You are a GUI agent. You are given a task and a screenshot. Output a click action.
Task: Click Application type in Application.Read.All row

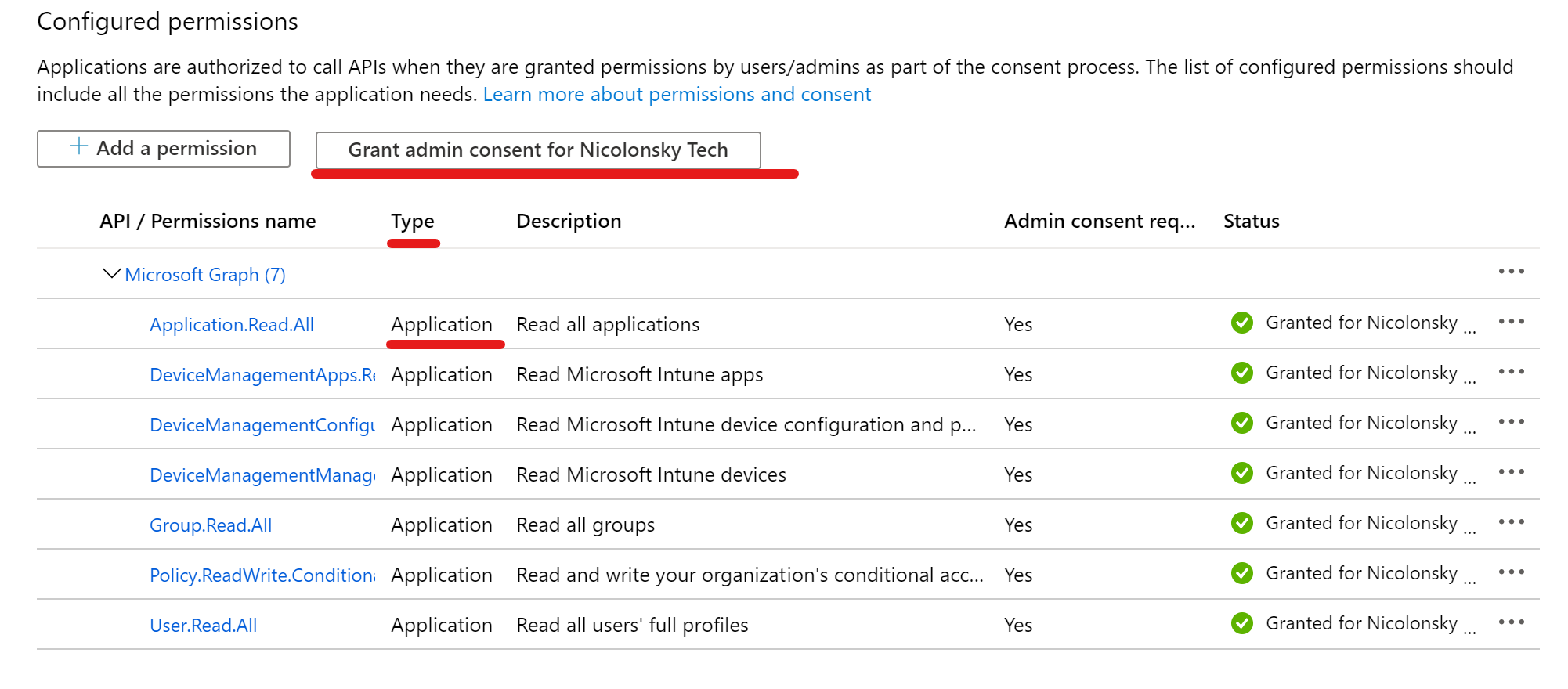[x=442, y=325]
